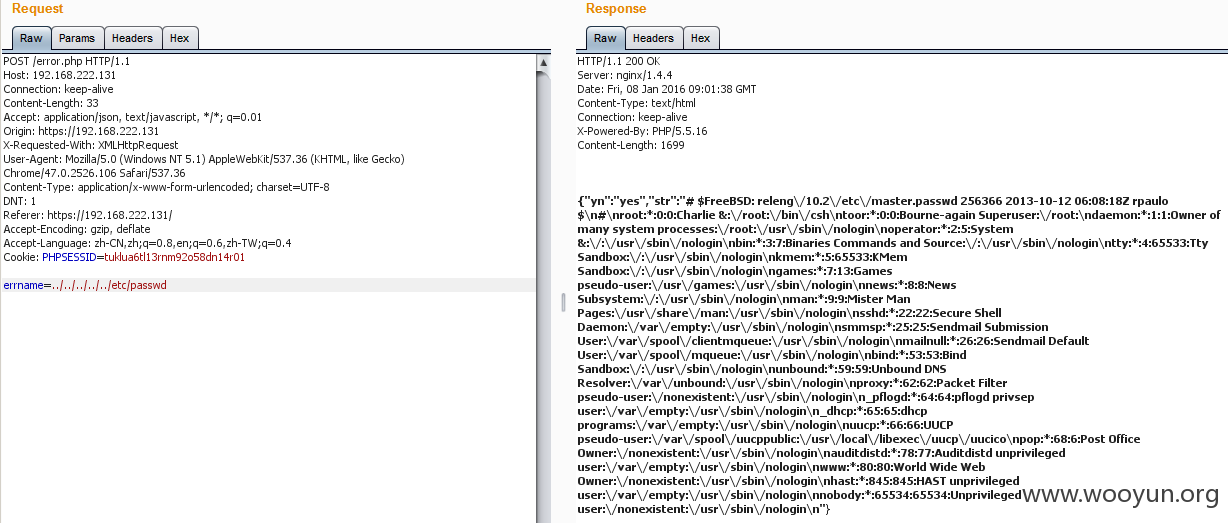Click the request panel vertical scrollbar track

click(544, 295)
